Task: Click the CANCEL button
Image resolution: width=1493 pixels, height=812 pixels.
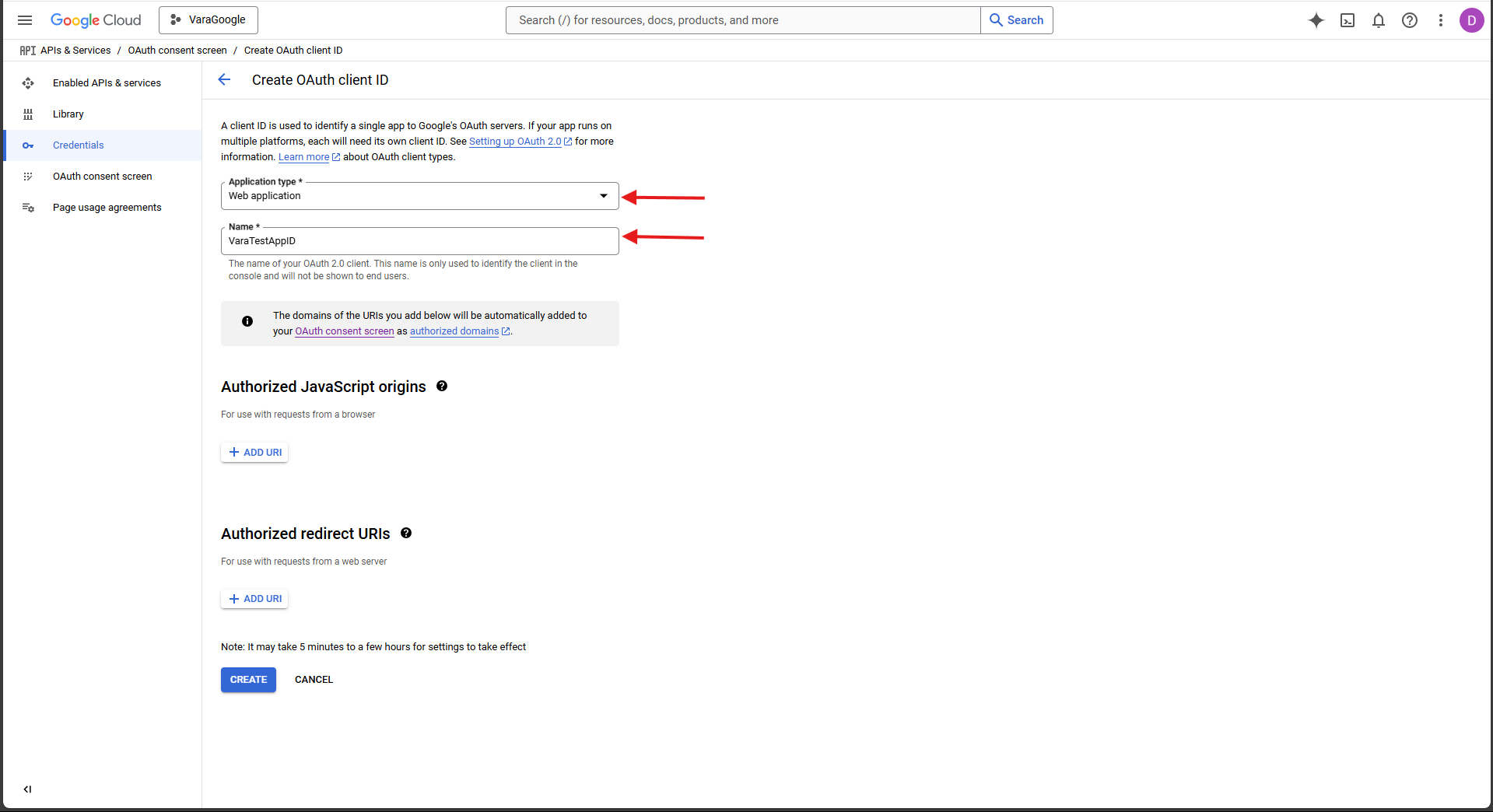Action: click(314, 680)
